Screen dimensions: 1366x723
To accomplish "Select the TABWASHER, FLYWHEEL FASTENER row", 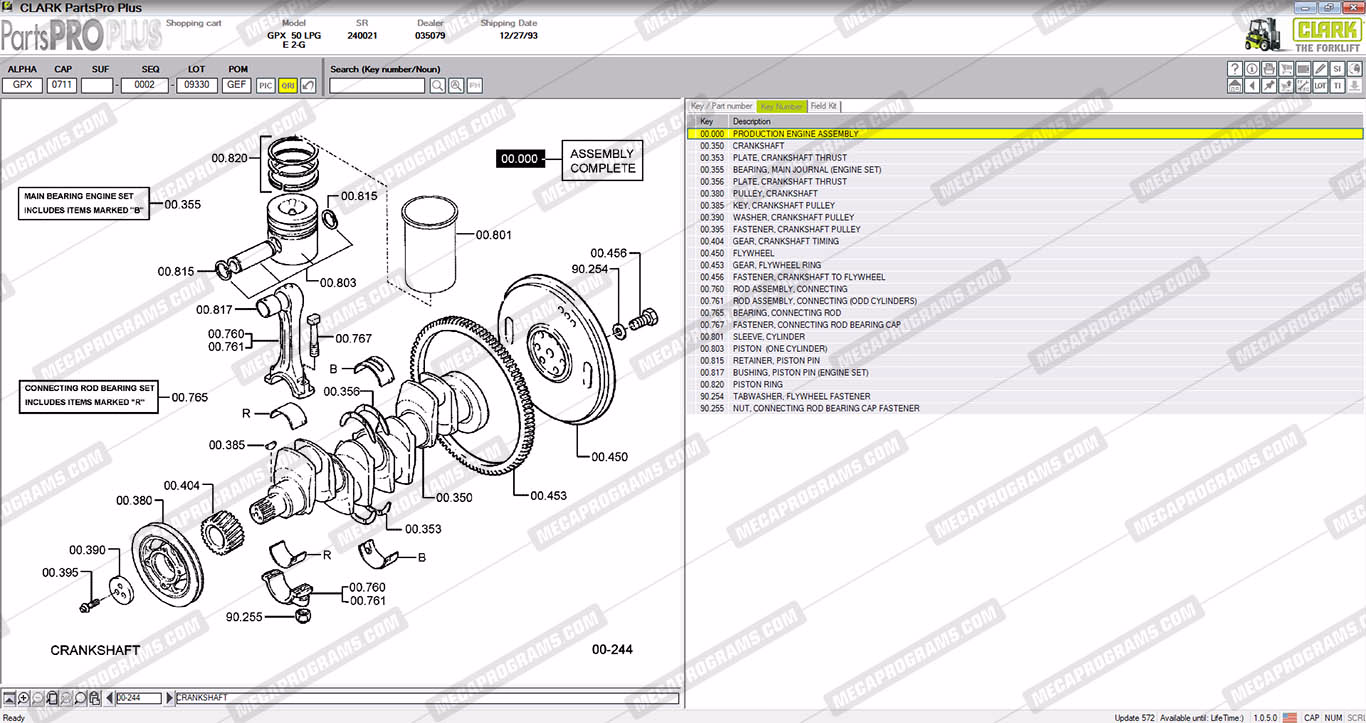I will click(x=1025, y=397).
